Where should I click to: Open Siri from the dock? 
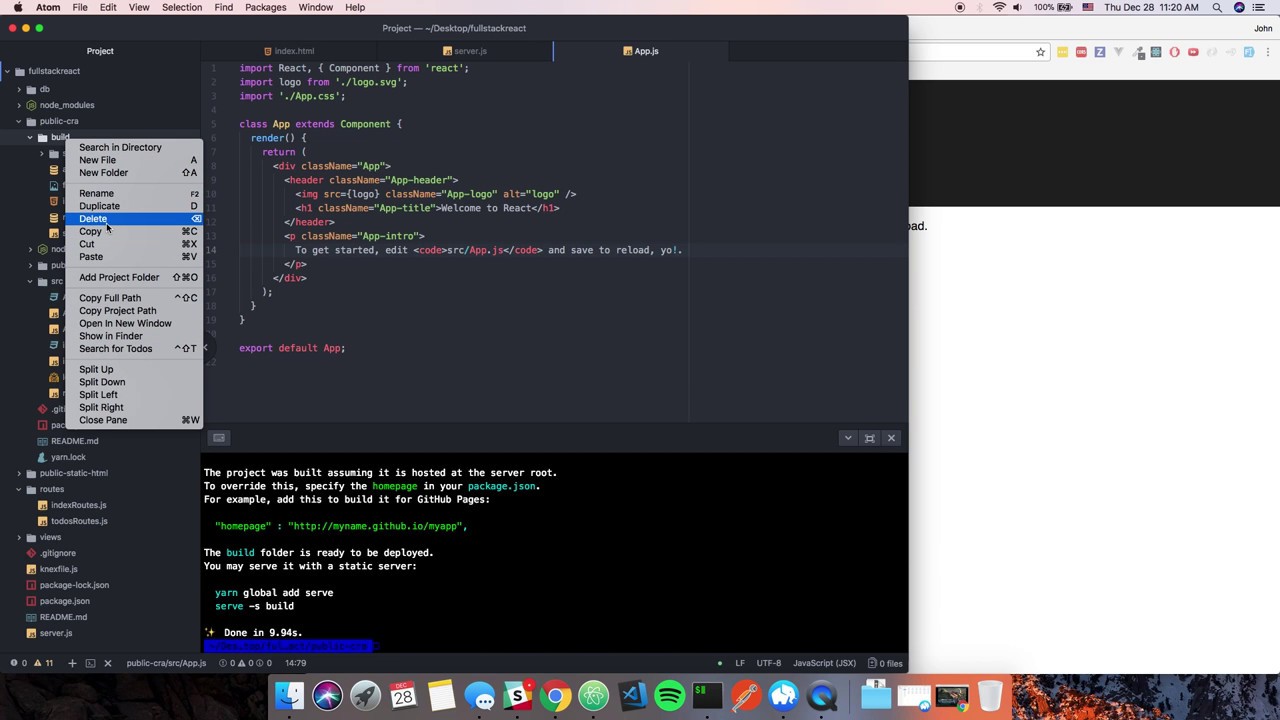[x=327, y=696]
